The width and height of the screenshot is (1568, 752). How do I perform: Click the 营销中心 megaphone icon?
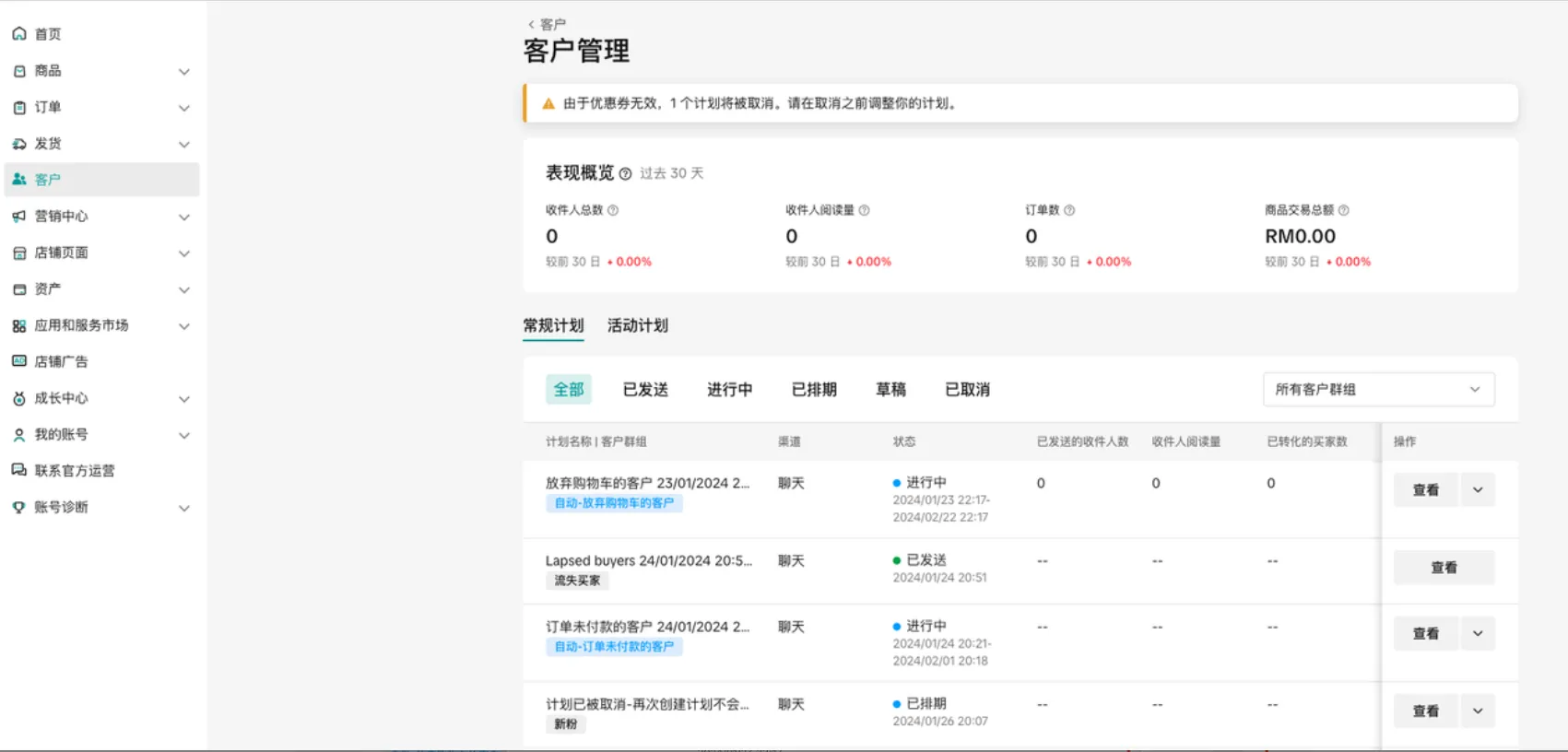pos(19,217)
